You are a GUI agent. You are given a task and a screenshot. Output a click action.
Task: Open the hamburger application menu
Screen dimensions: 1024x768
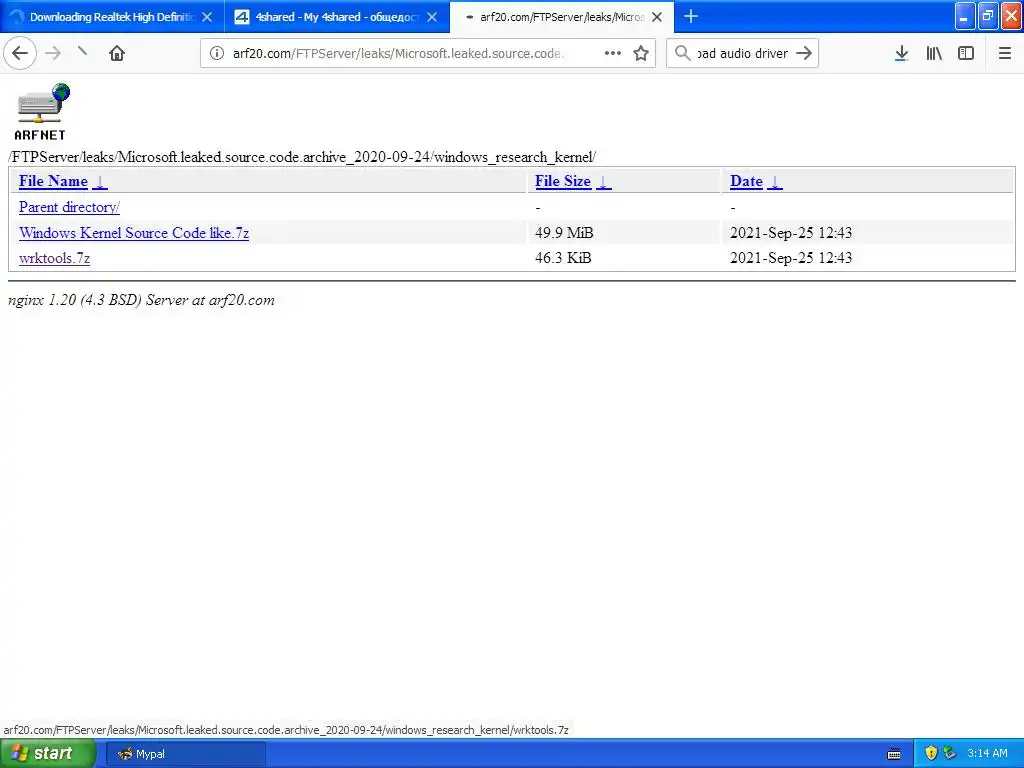[x=1004, y=53]
